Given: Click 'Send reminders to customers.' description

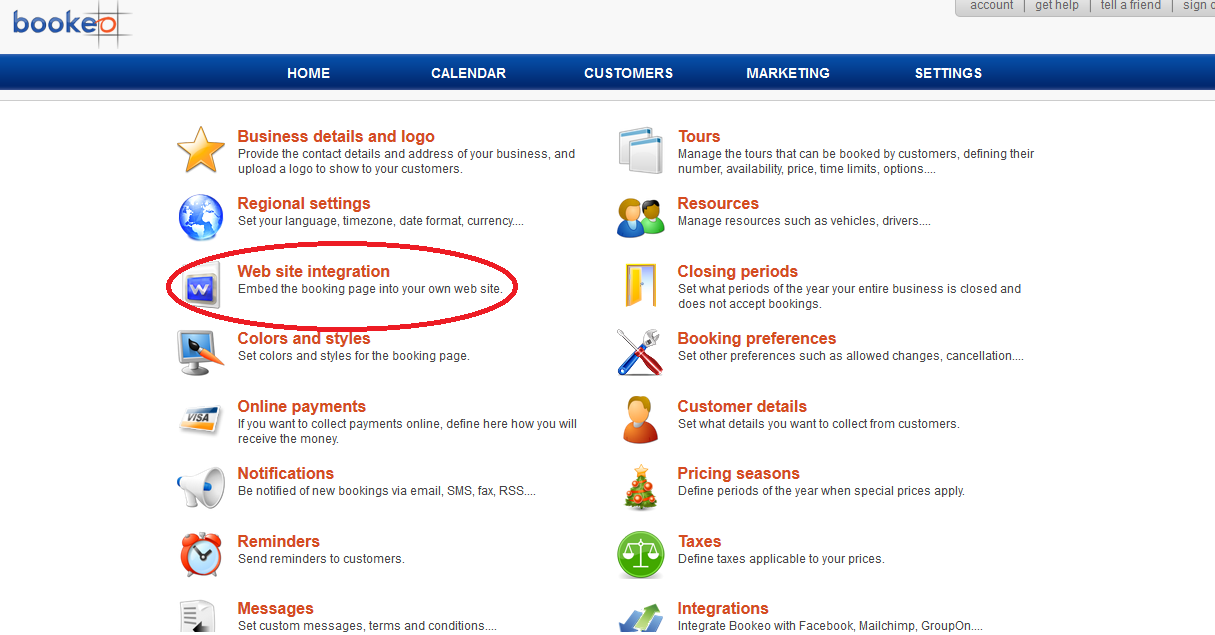Looking at the screenshot, I should 321,559.
